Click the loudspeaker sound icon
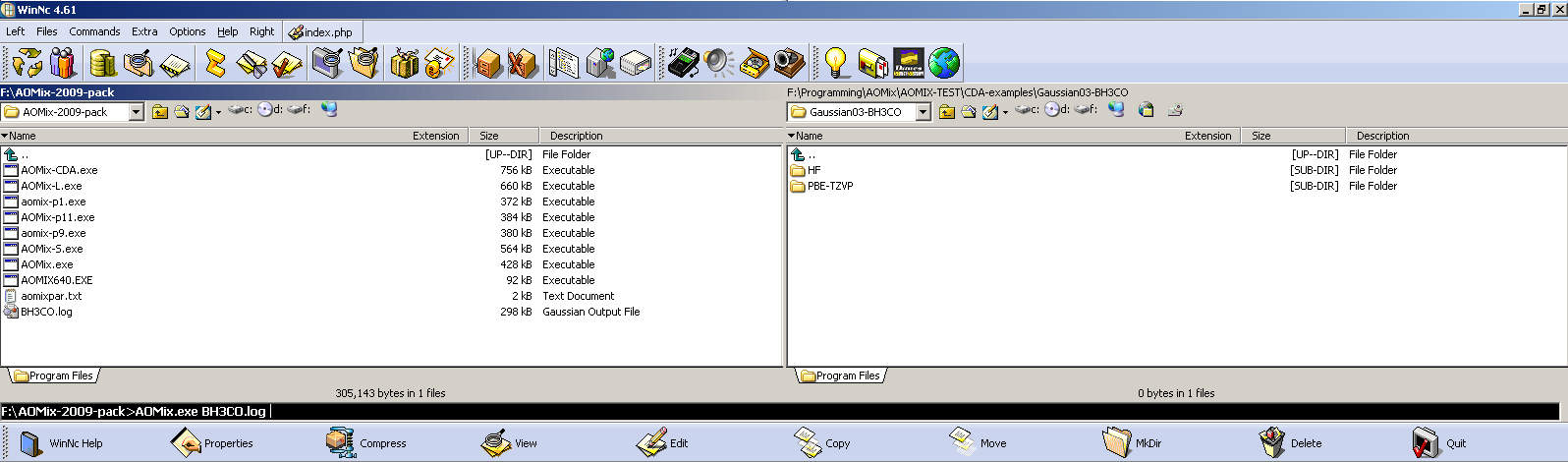This screenshot has width=1568, height=462. [x=718, y=63]
